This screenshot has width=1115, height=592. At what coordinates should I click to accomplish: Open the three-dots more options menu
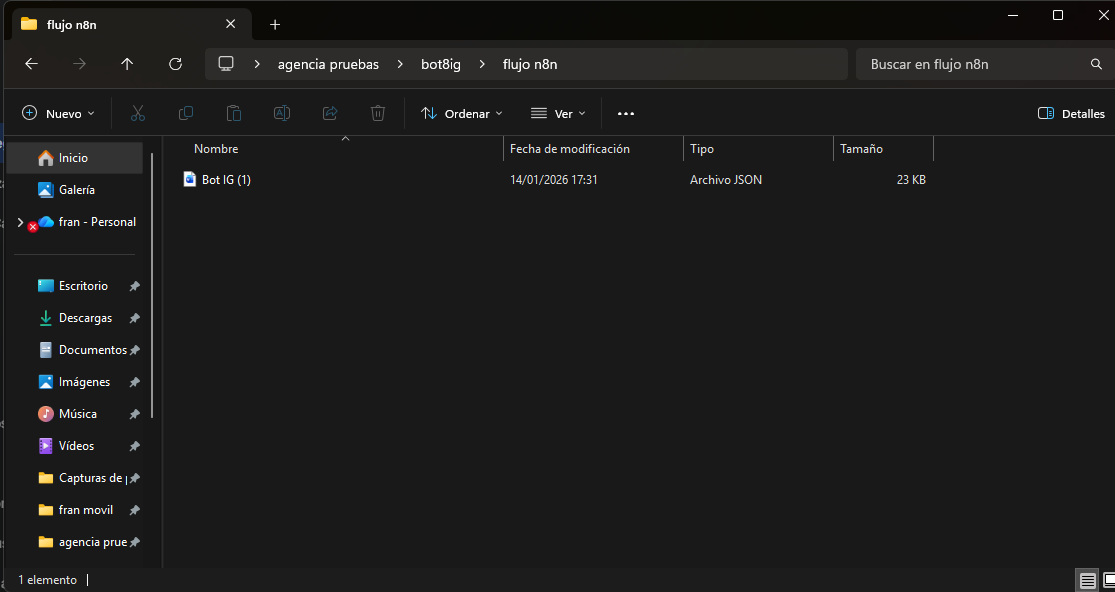tap(626, 114)
